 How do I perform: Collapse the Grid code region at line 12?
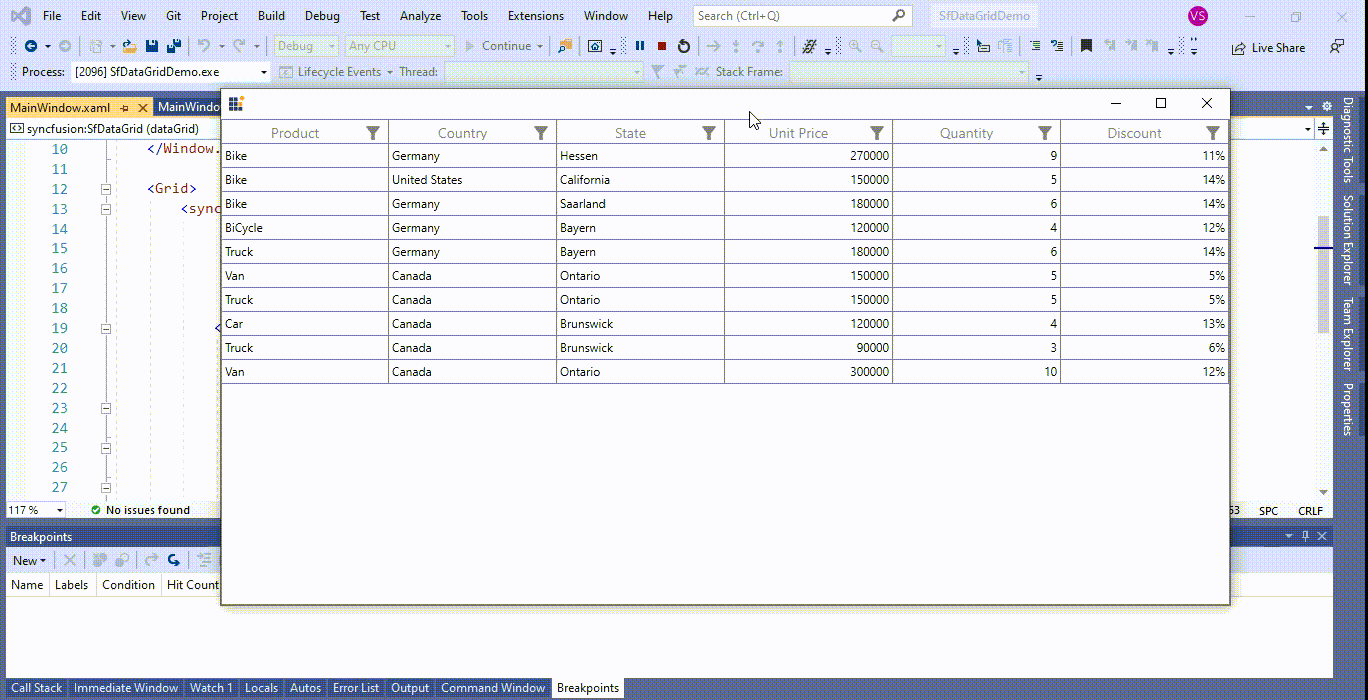pos(105,189)
